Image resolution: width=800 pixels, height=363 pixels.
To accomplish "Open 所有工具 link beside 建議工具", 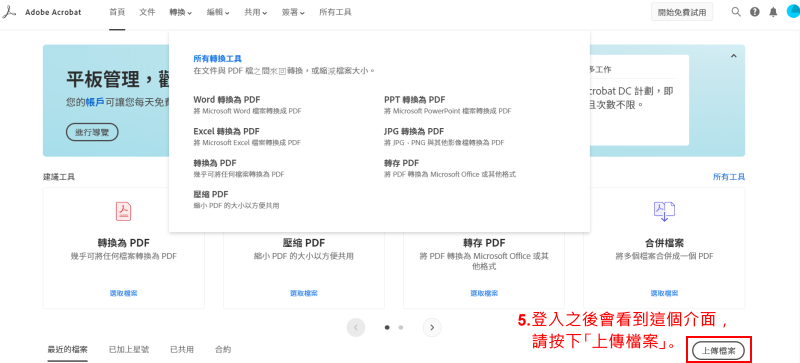I will 729,177.
